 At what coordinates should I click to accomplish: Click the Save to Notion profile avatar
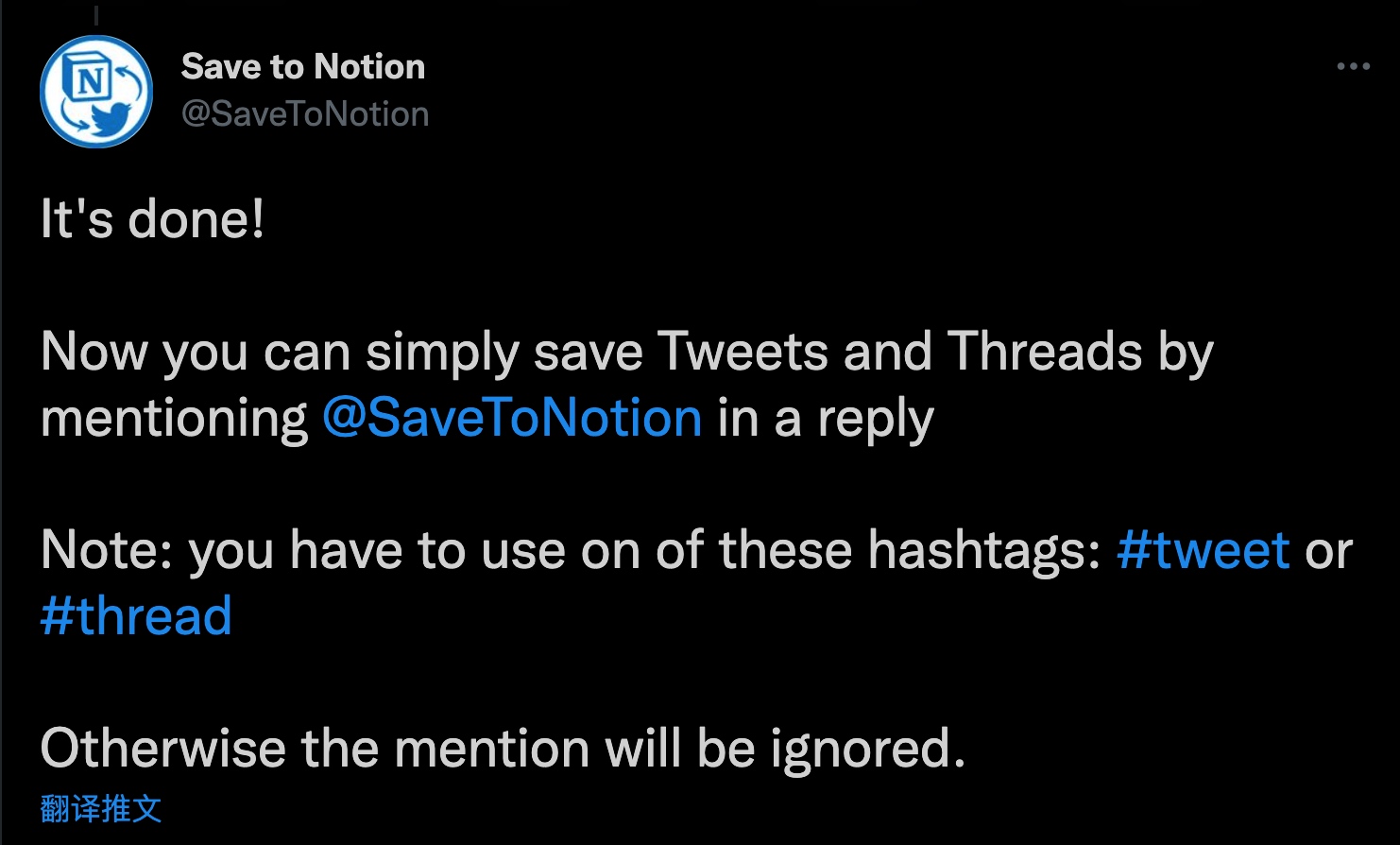click(96, 92)
